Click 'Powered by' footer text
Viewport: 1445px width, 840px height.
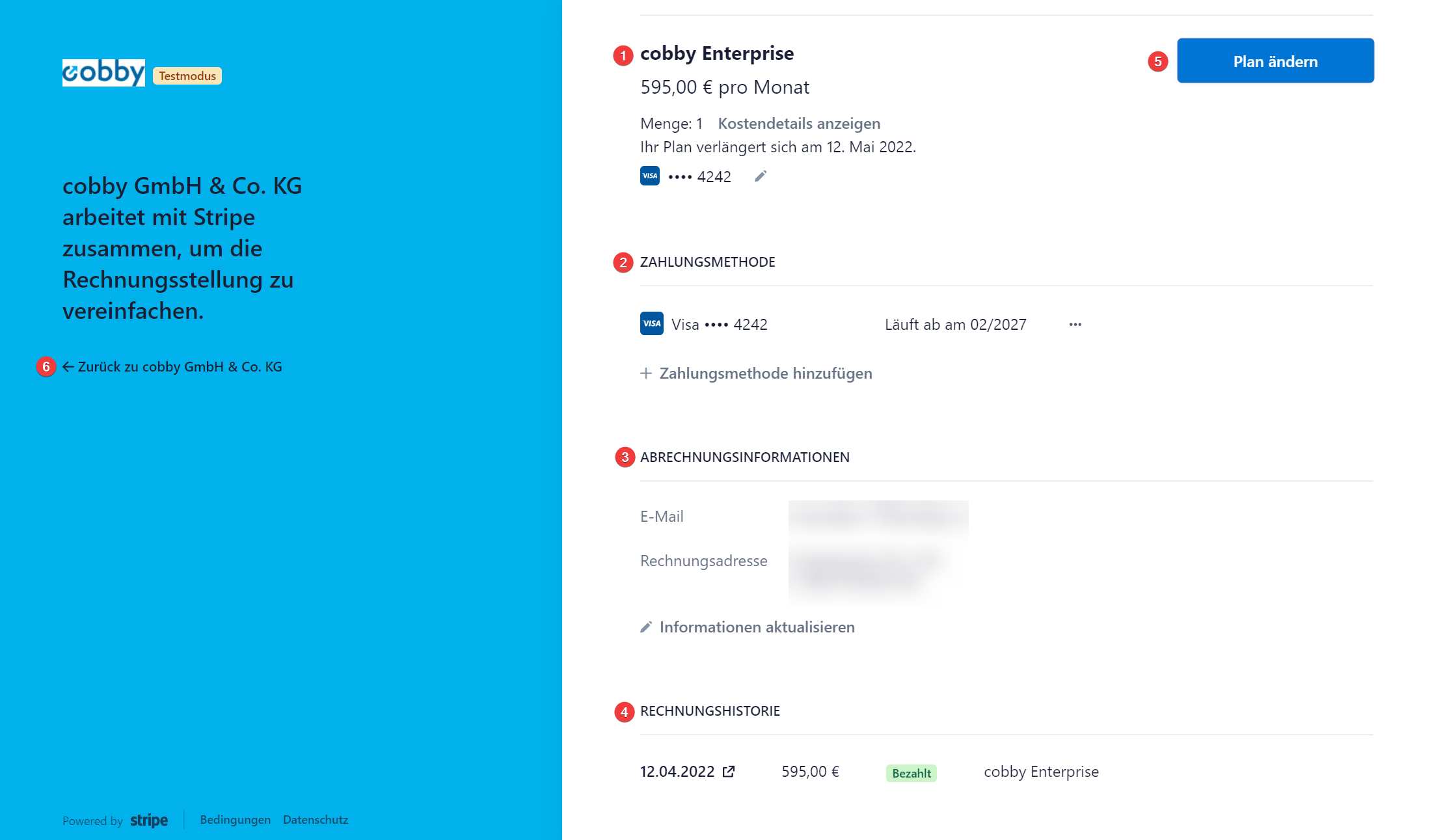(x=92, y=821)
